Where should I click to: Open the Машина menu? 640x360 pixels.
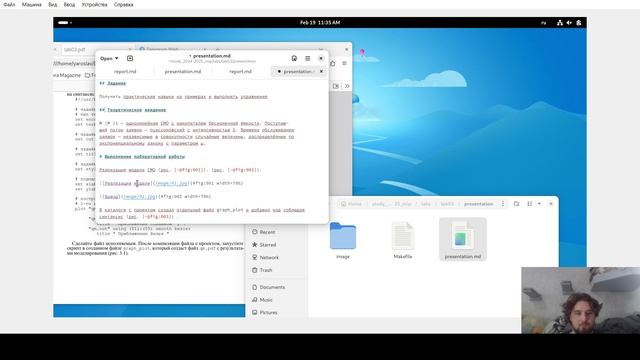[x=32, y=4]
